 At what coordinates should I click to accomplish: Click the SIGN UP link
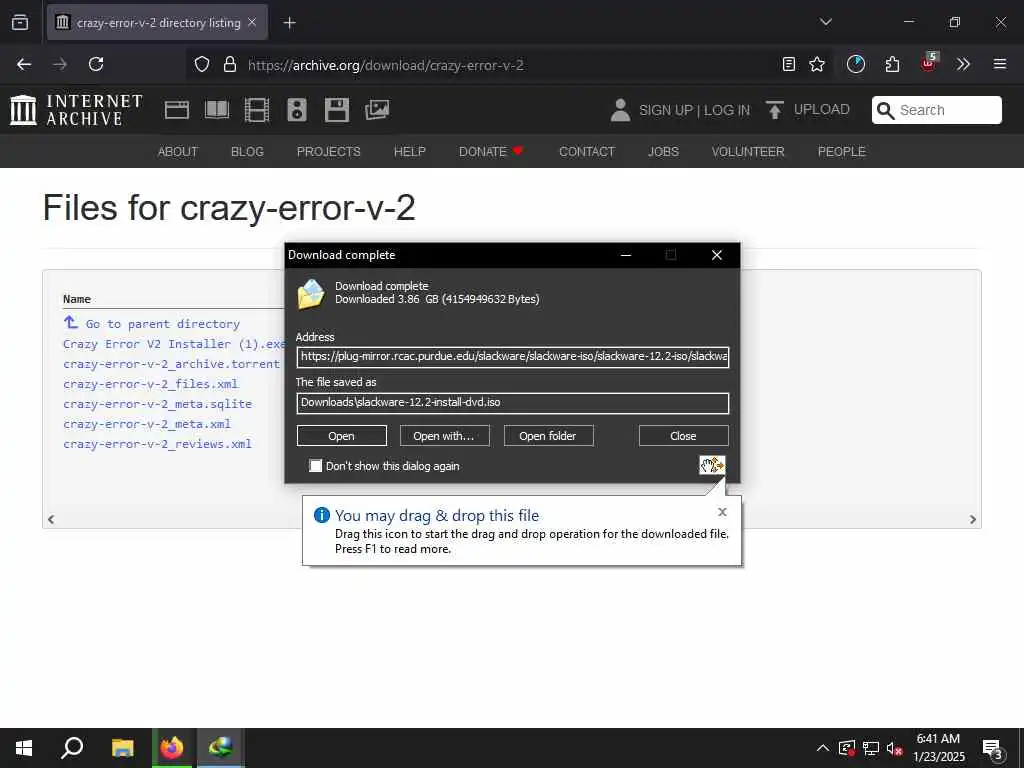tap(665, 110)
